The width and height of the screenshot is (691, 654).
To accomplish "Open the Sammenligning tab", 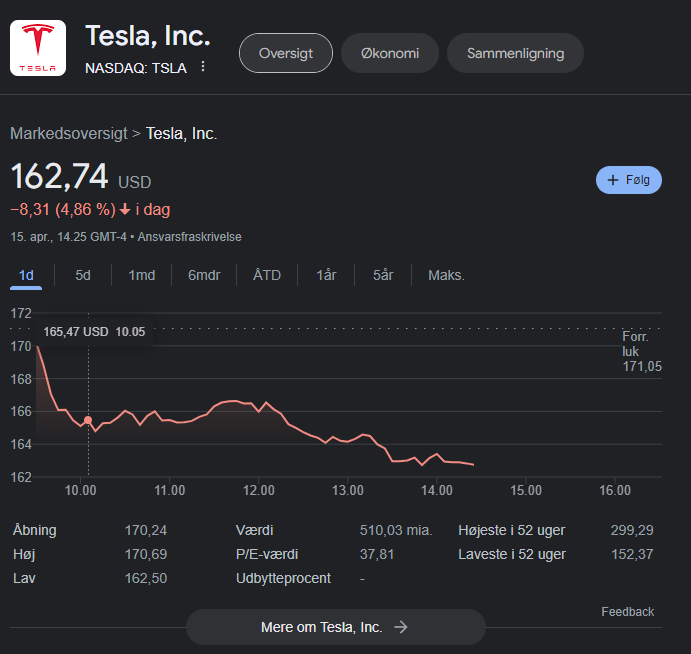I will [x=515, y=53].
